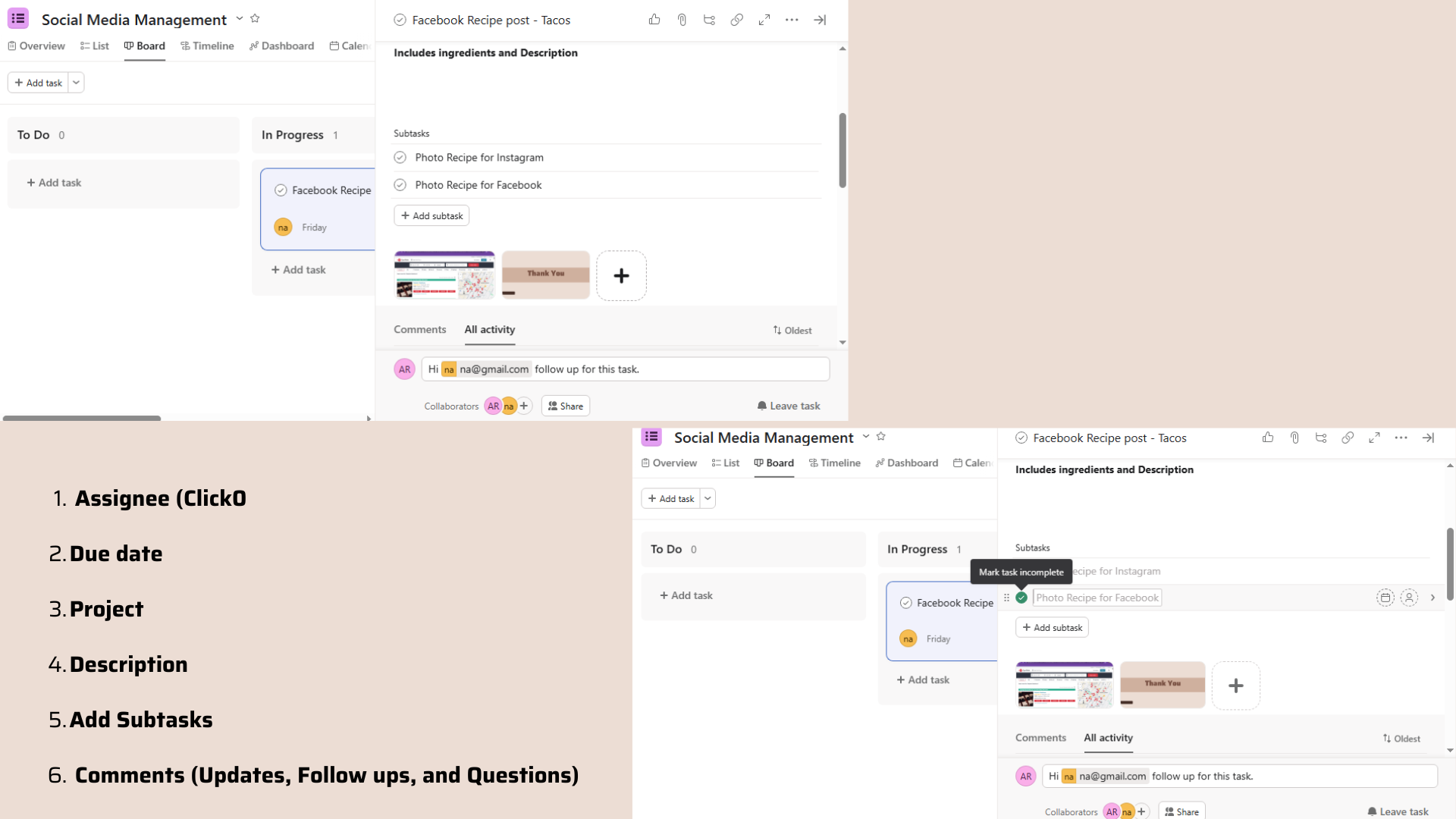Click the due date calendar icon on highlighted subtask

click(1385, 598)
